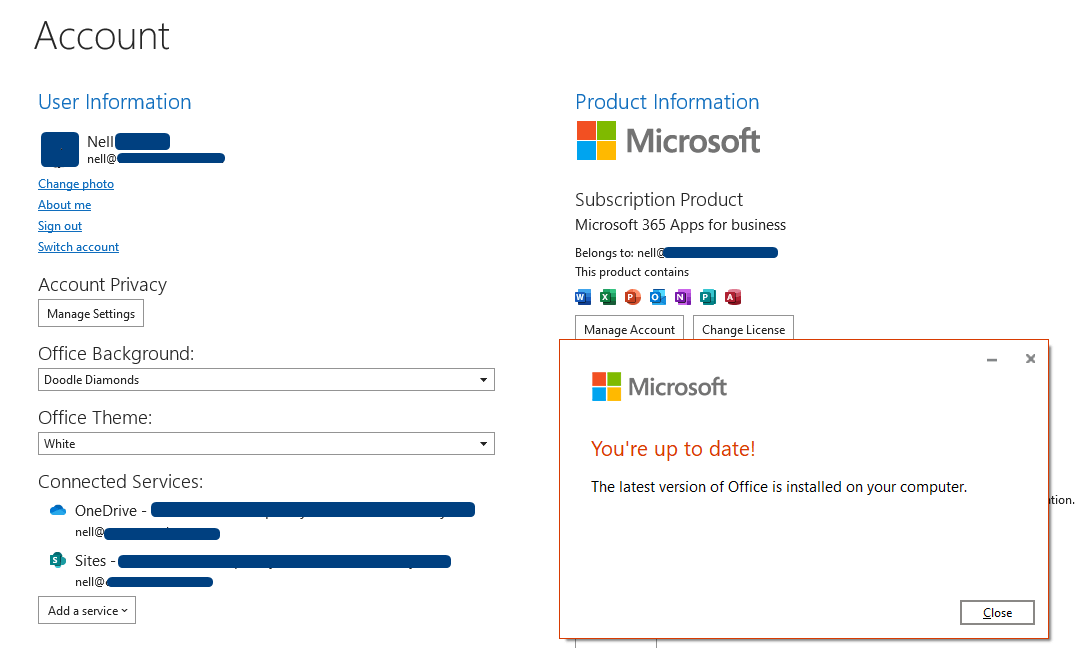The width and height of the screenshot is (1086, 648).
Task: Open the Access icon
Action: click(733, 297)
